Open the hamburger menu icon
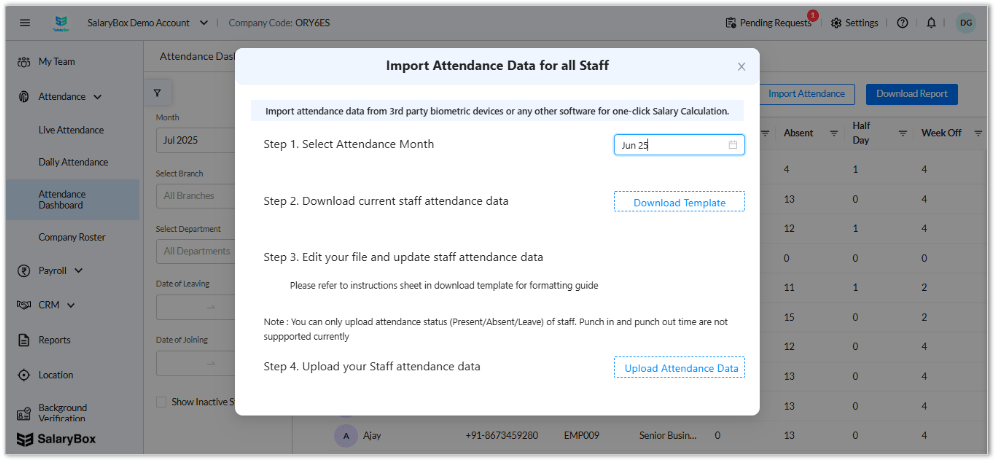 (25, 23)
